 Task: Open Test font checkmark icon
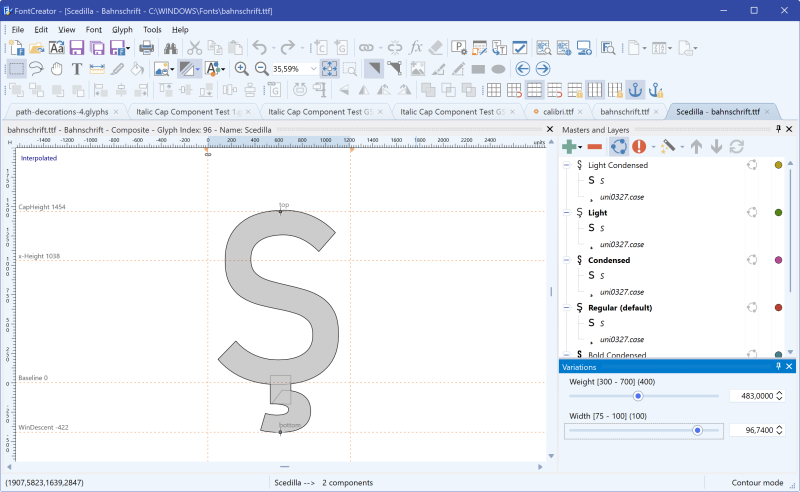pyautogui.click(x=519, y=48)
